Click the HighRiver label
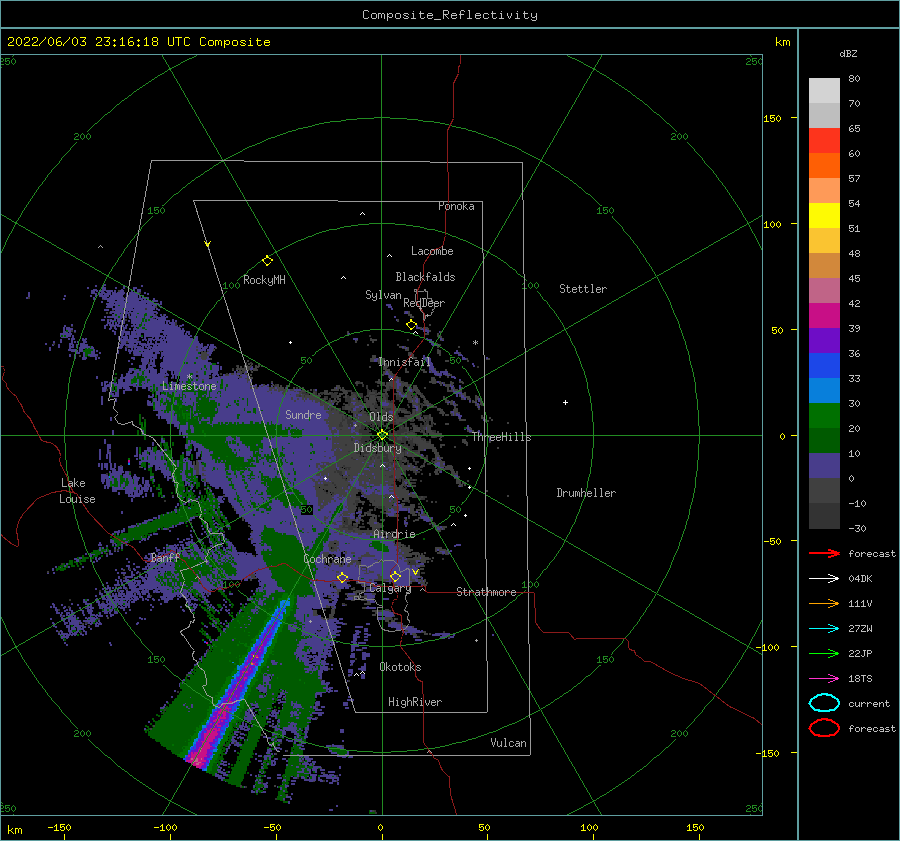Screen dimensions: 900x841 (415, 702)
